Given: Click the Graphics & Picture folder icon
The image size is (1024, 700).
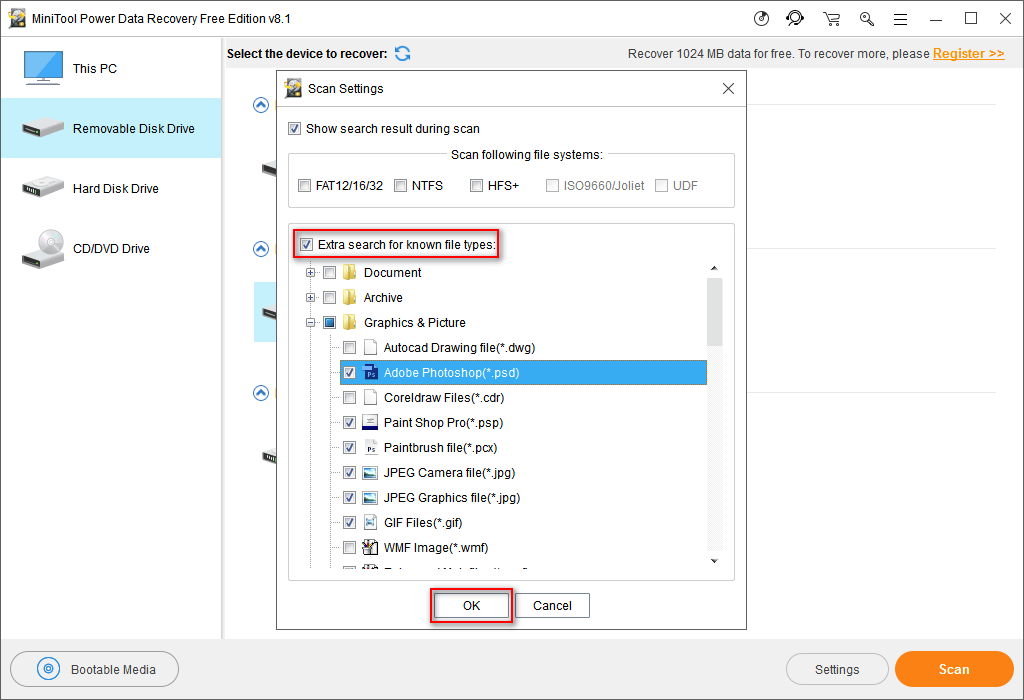Looking at the screenshot, I should click(x=349, y=322).
